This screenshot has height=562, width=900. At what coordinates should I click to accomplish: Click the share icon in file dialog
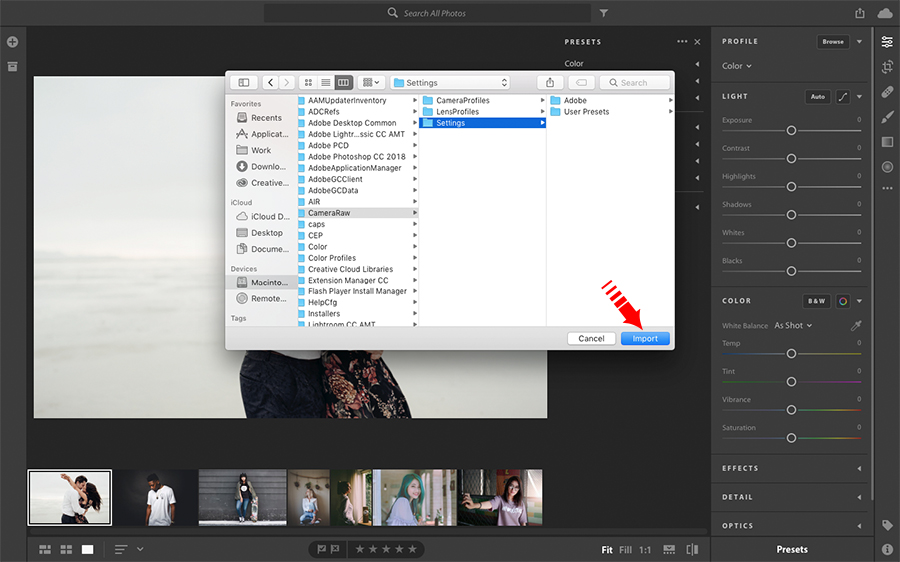tap(550, 83)
